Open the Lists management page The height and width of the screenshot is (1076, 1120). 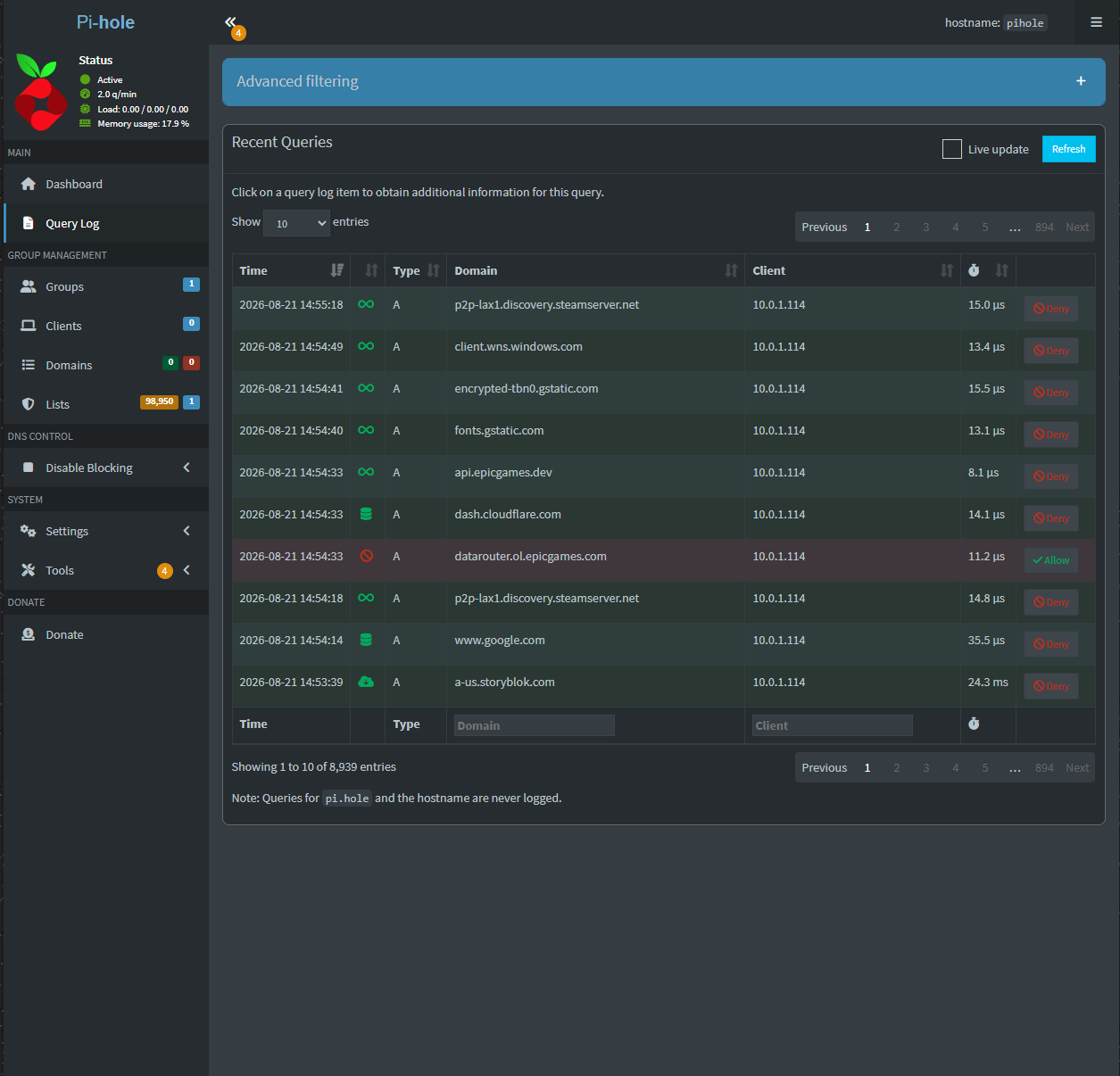106,404
